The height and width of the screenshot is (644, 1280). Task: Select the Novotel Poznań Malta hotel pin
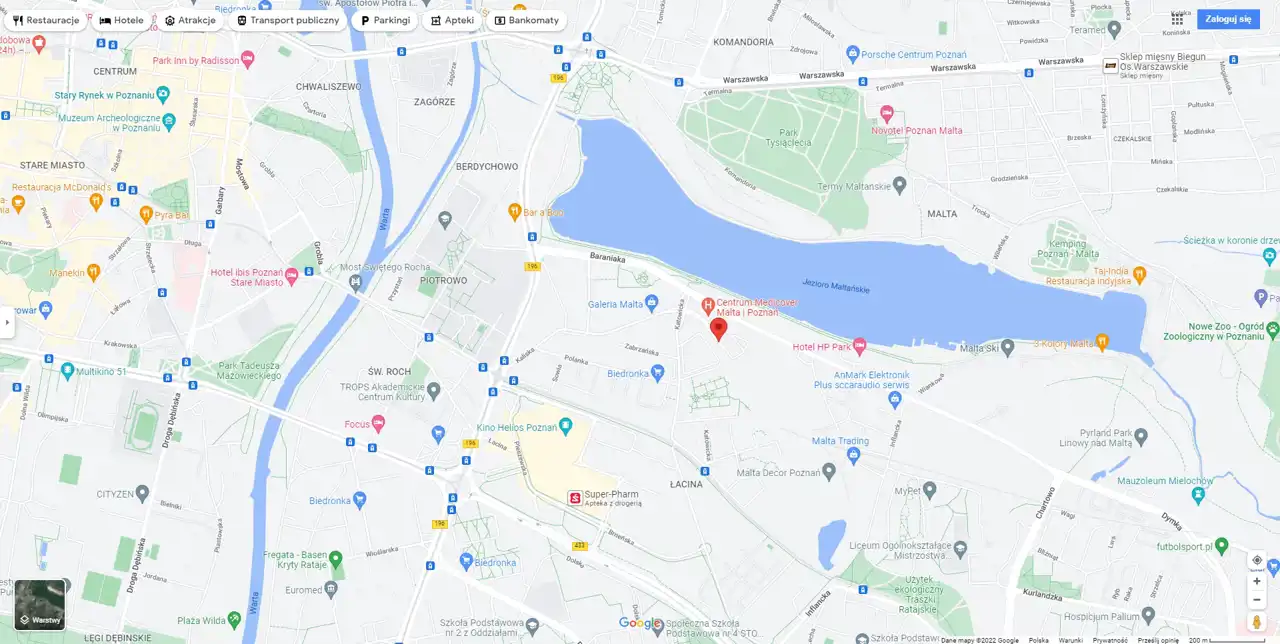(886, 113)
